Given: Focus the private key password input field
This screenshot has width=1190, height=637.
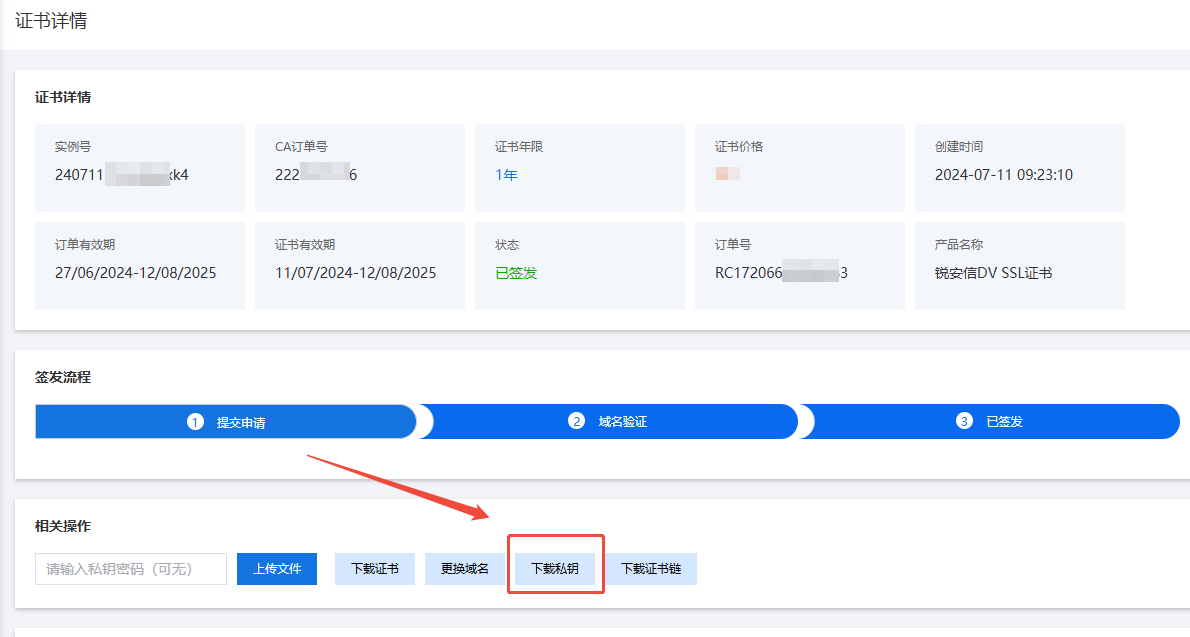Looking at the screenshot, I should pyautogui.click(x=131, y=569).
